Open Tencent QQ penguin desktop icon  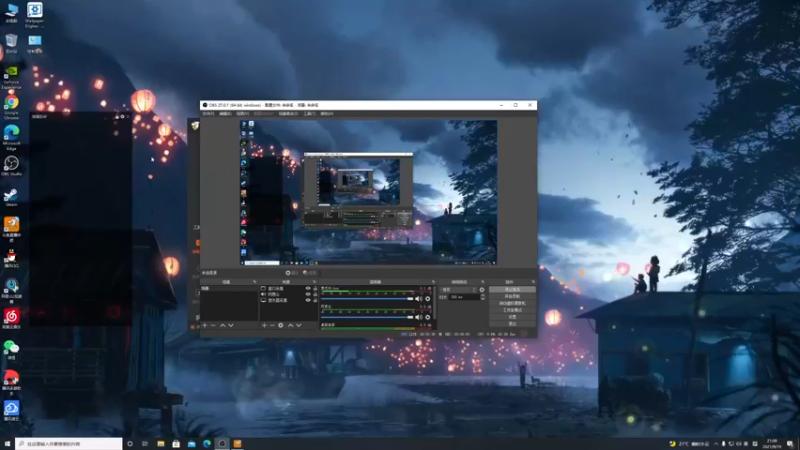click(x=11, y=258)
